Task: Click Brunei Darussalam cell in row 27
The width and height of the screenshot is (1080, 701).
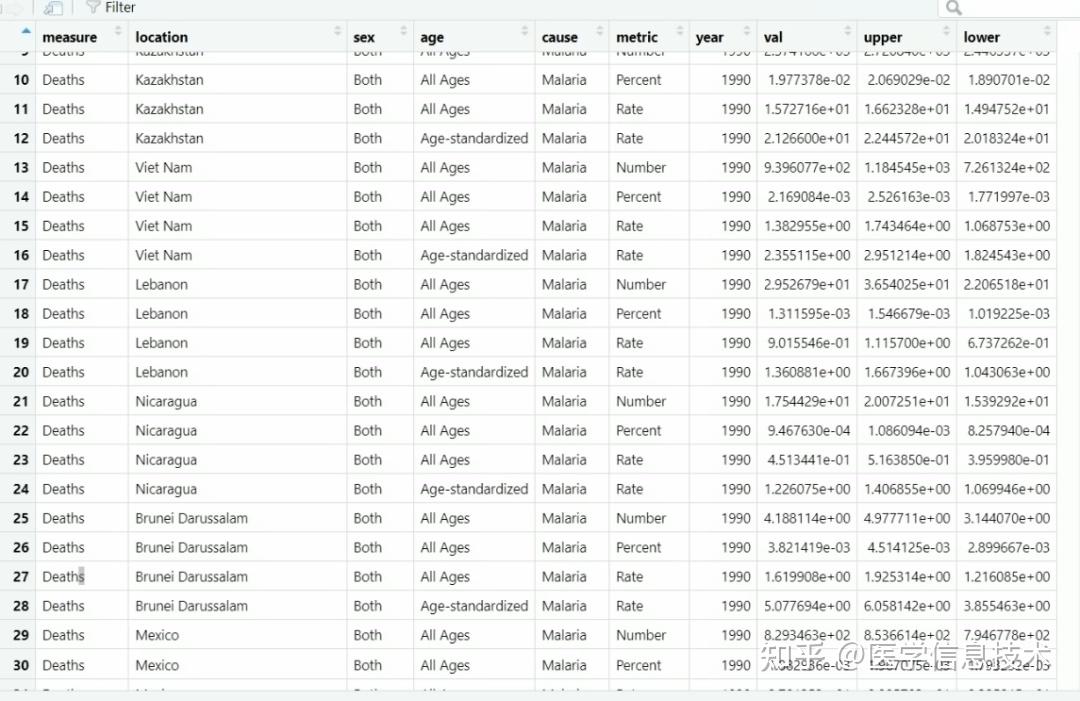Action: 191,577
